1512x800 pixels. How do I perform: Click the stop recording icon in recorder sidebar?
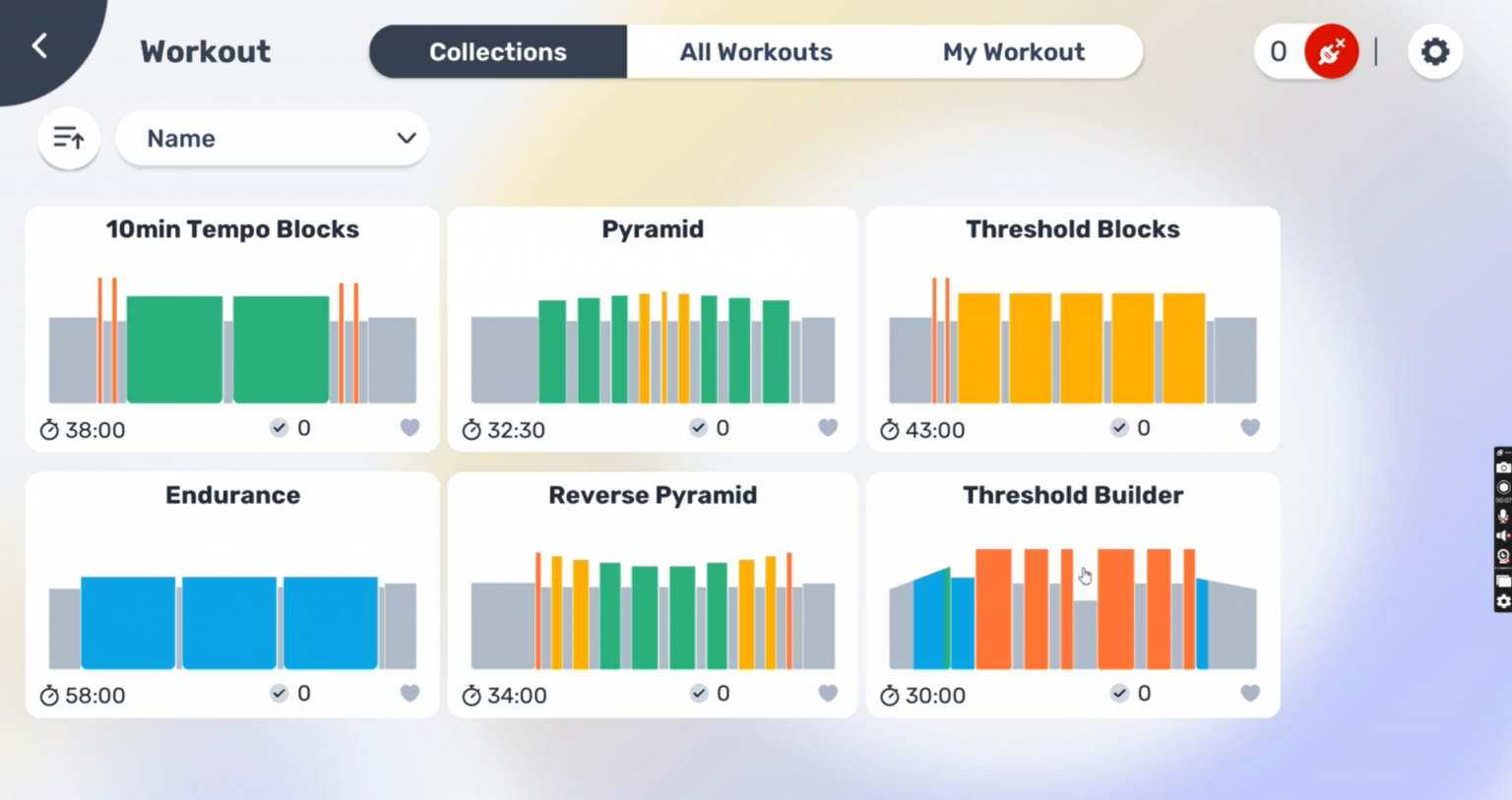pyautogui.click(x=1503, y=486)
